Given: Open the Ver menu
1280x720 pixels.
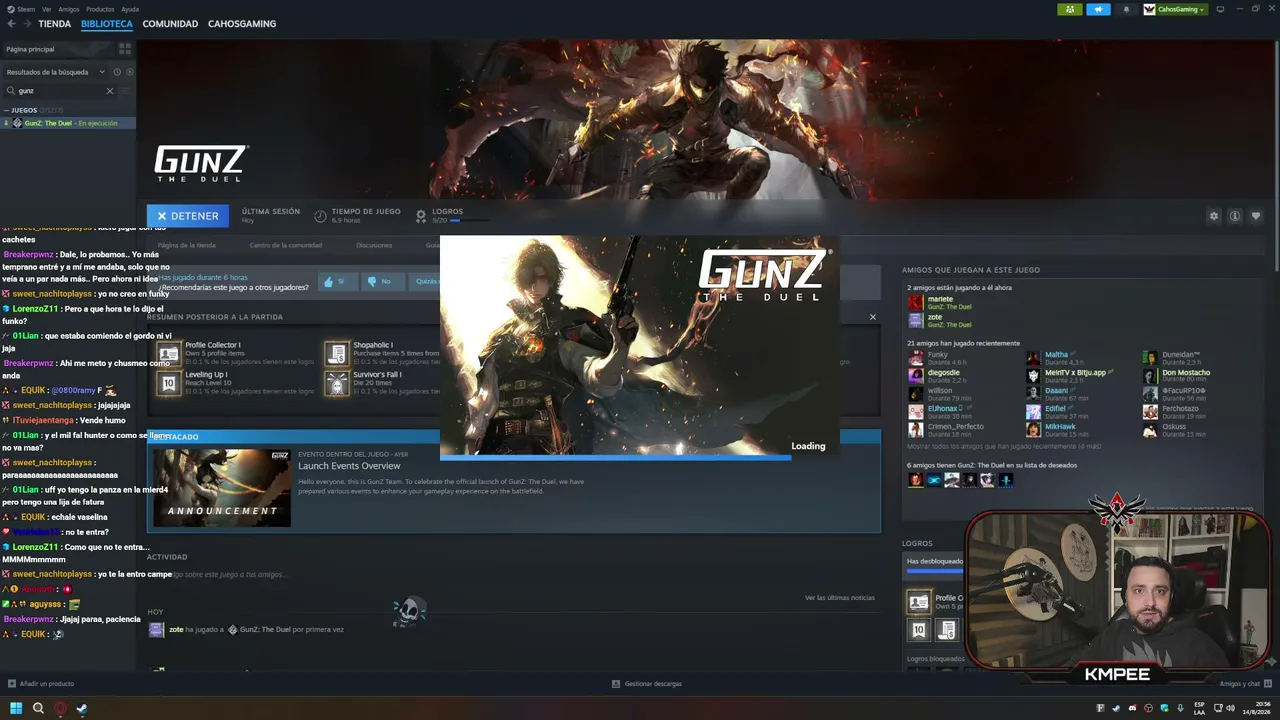Looking at the screenshot, I should pyautogui.click(x=47, y=9).
